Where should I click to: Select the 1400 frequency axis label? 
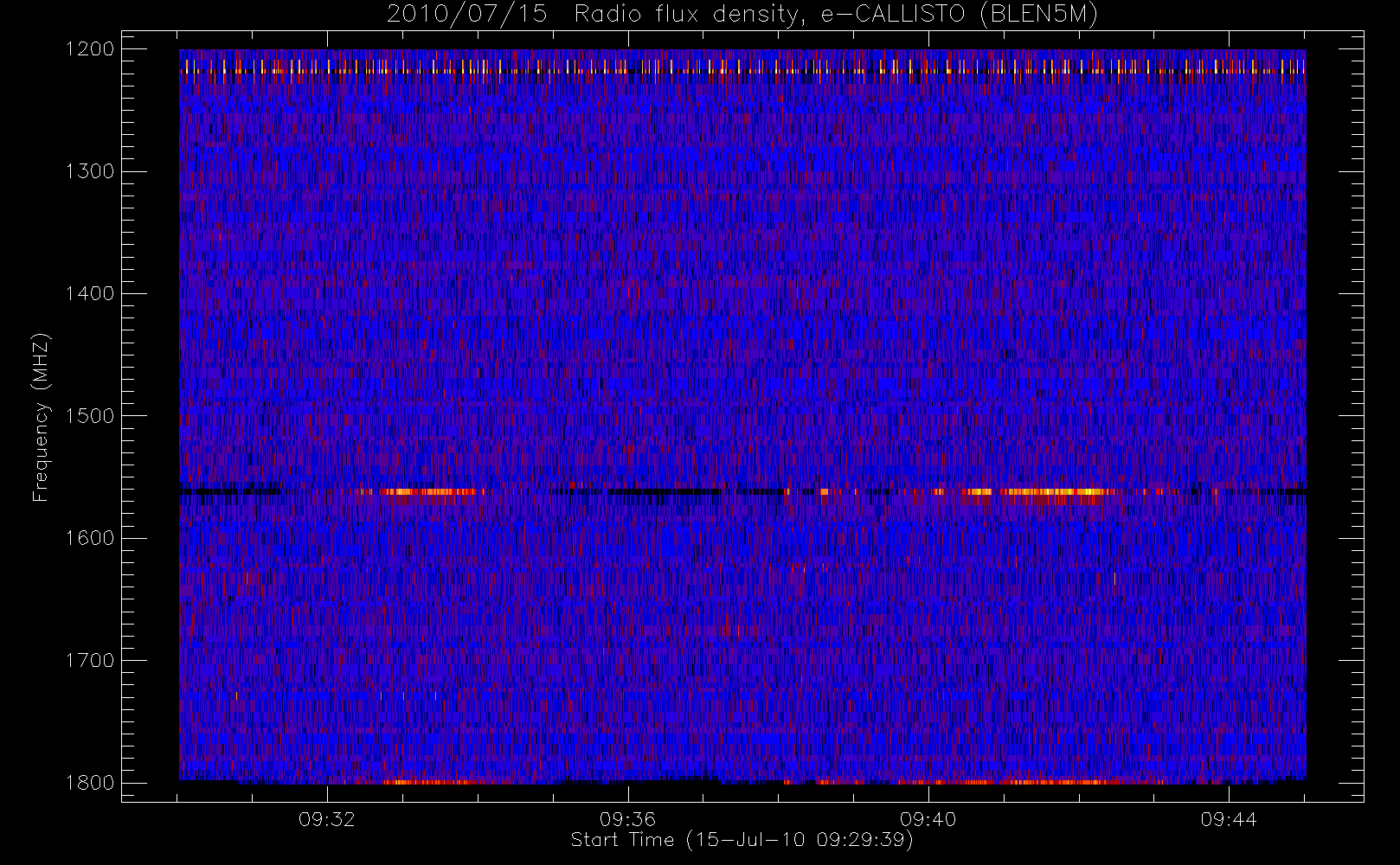pos(89,294)
